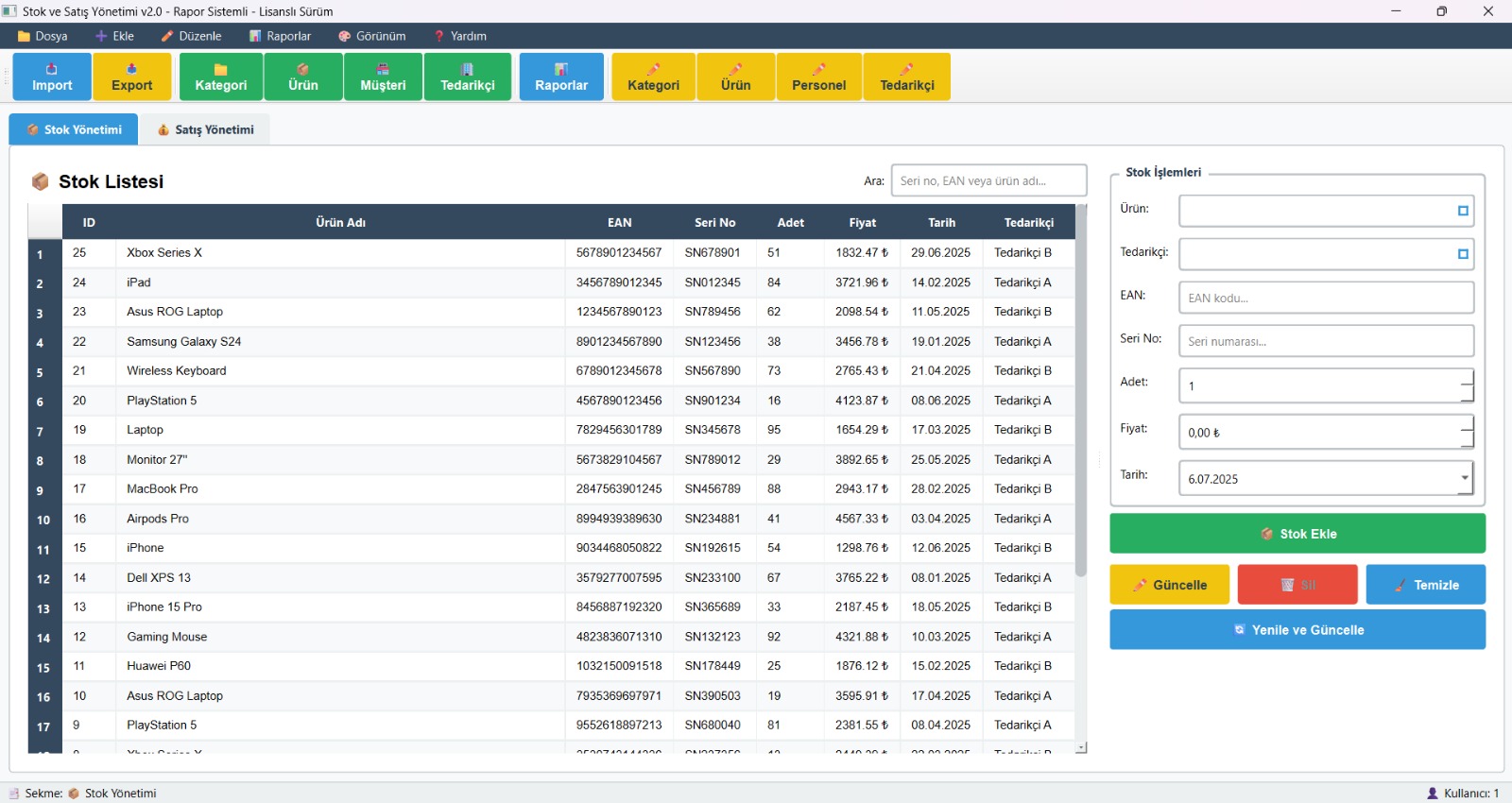Open the blue Raporlar toolbar button
The width and height of the screenshot is (1512, 803).
pyautogui.click(x=561, y=77)
